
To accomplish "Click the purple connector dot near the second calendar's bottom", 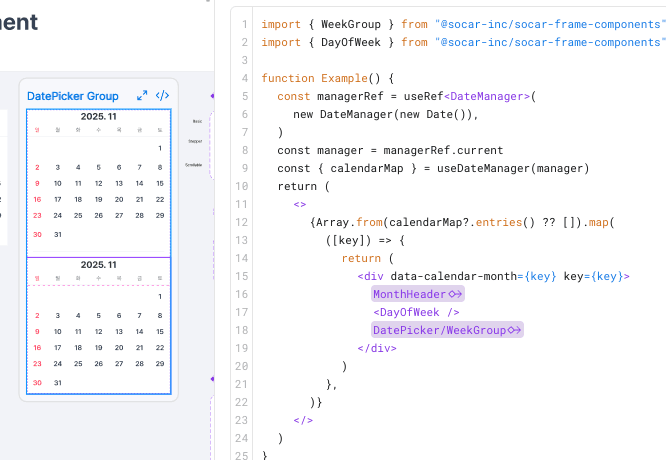I will click(212, 379).
